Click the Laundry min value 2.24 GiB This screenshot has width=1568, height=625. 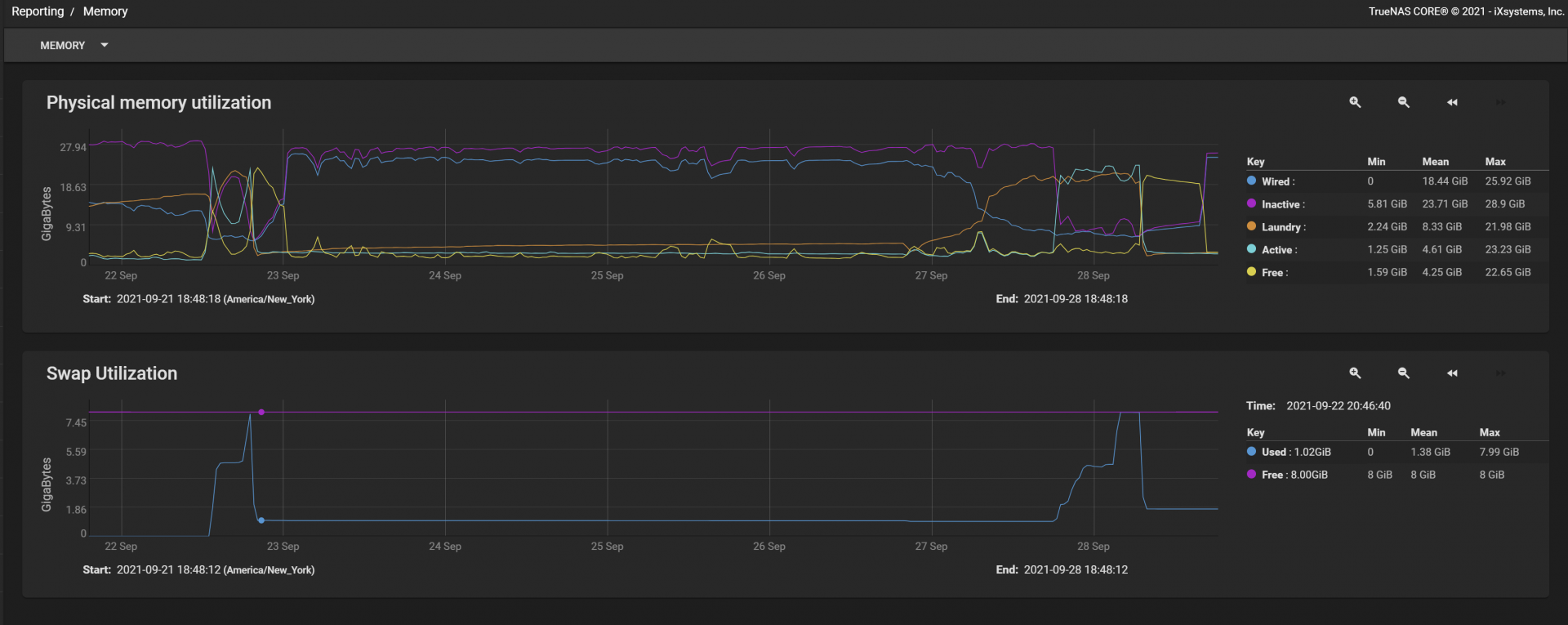(x=1387, y=227)
